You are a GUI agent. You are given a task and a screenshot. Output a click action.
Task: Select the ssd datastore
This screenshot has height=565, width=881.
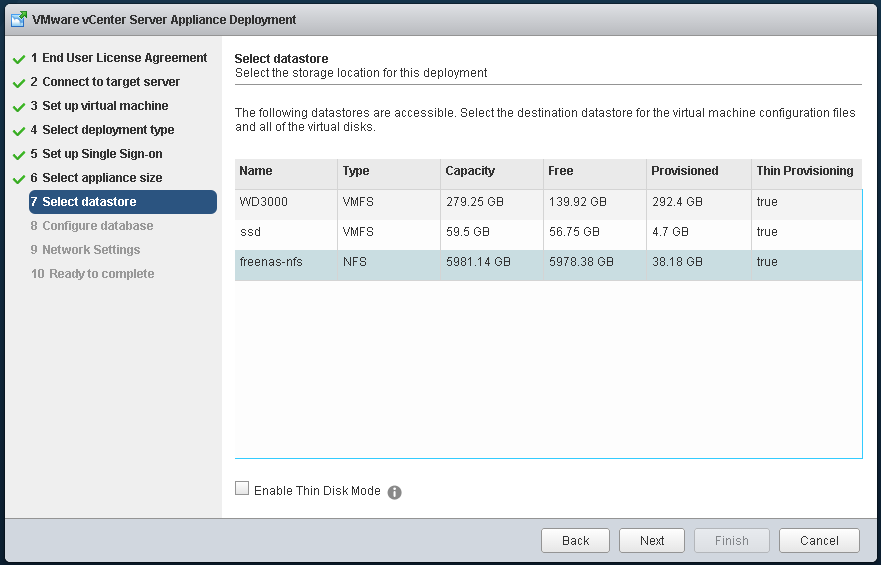[548, 235]
